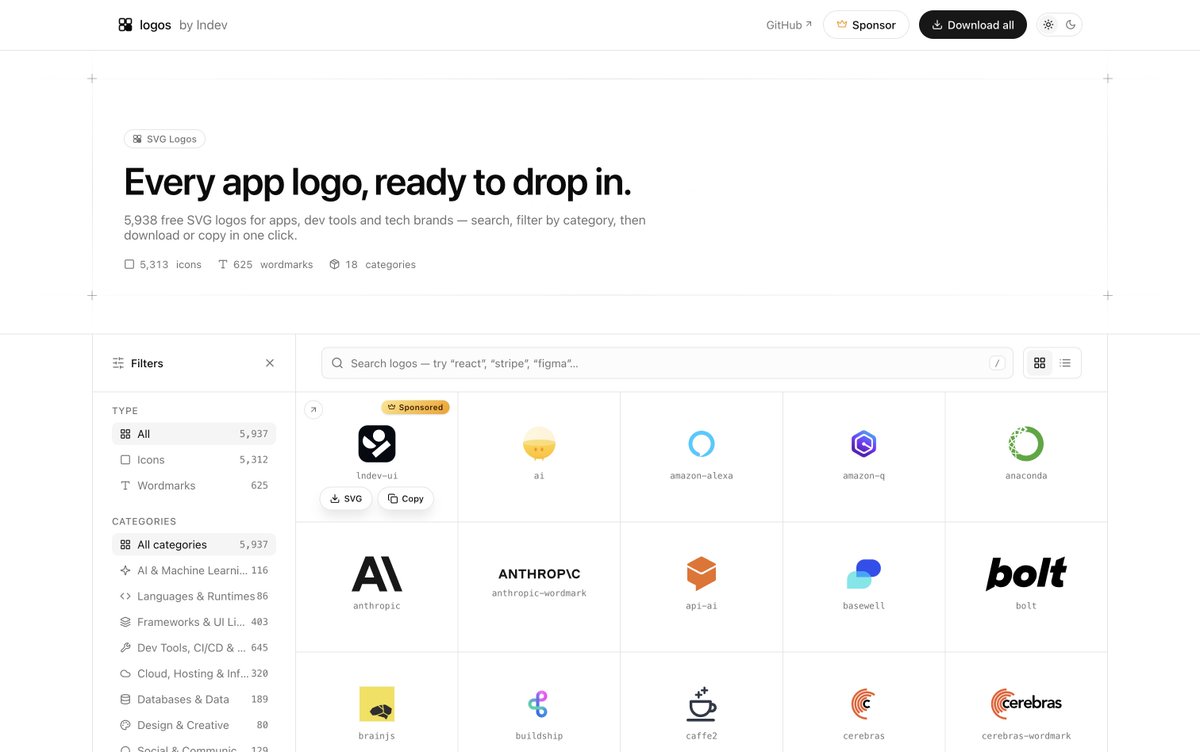Filter by Icons type

coord(194,460)
